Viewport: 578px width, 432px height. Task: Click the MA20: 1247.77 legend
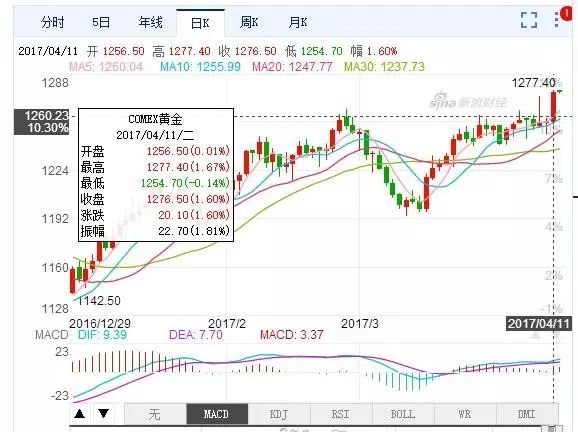(x=292, y=67)
